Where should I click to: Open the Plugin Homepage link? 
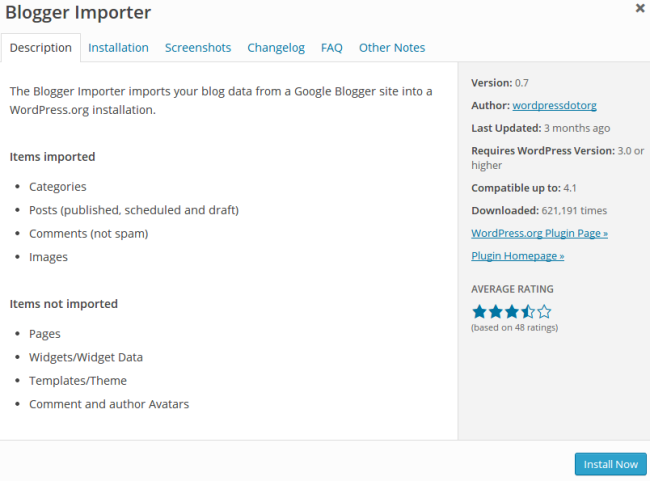pos(517,256)
